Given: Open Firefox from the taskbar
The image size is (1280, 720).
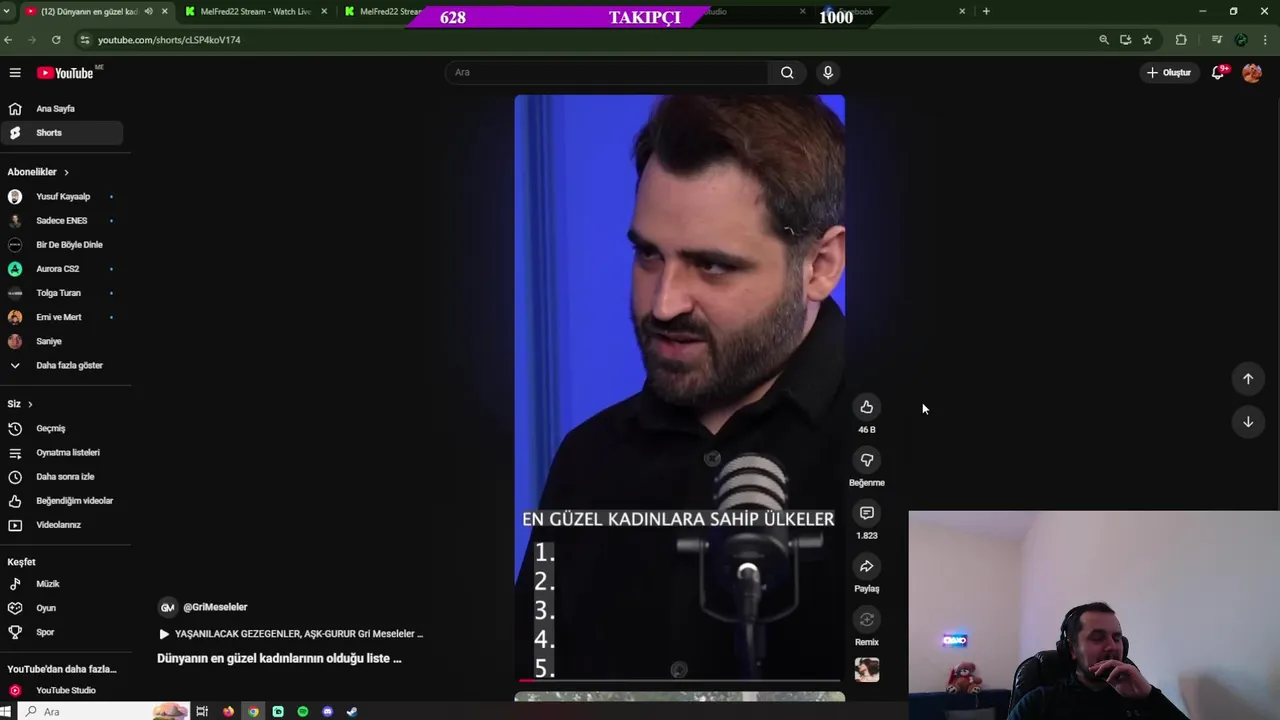Looking at the screenshot, I should pyautogui.click(x=228, y=712).
